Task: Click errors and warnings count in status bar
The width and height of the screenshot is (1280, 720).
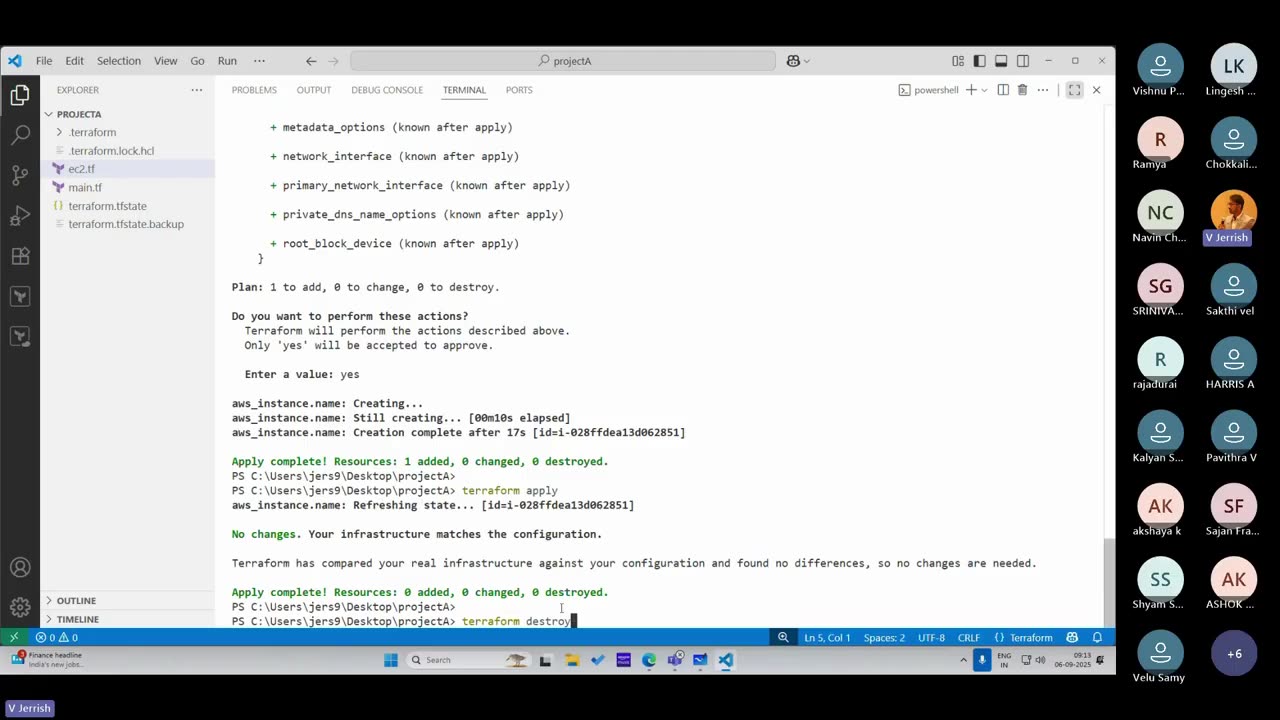Action: click(x=57, y=637)
